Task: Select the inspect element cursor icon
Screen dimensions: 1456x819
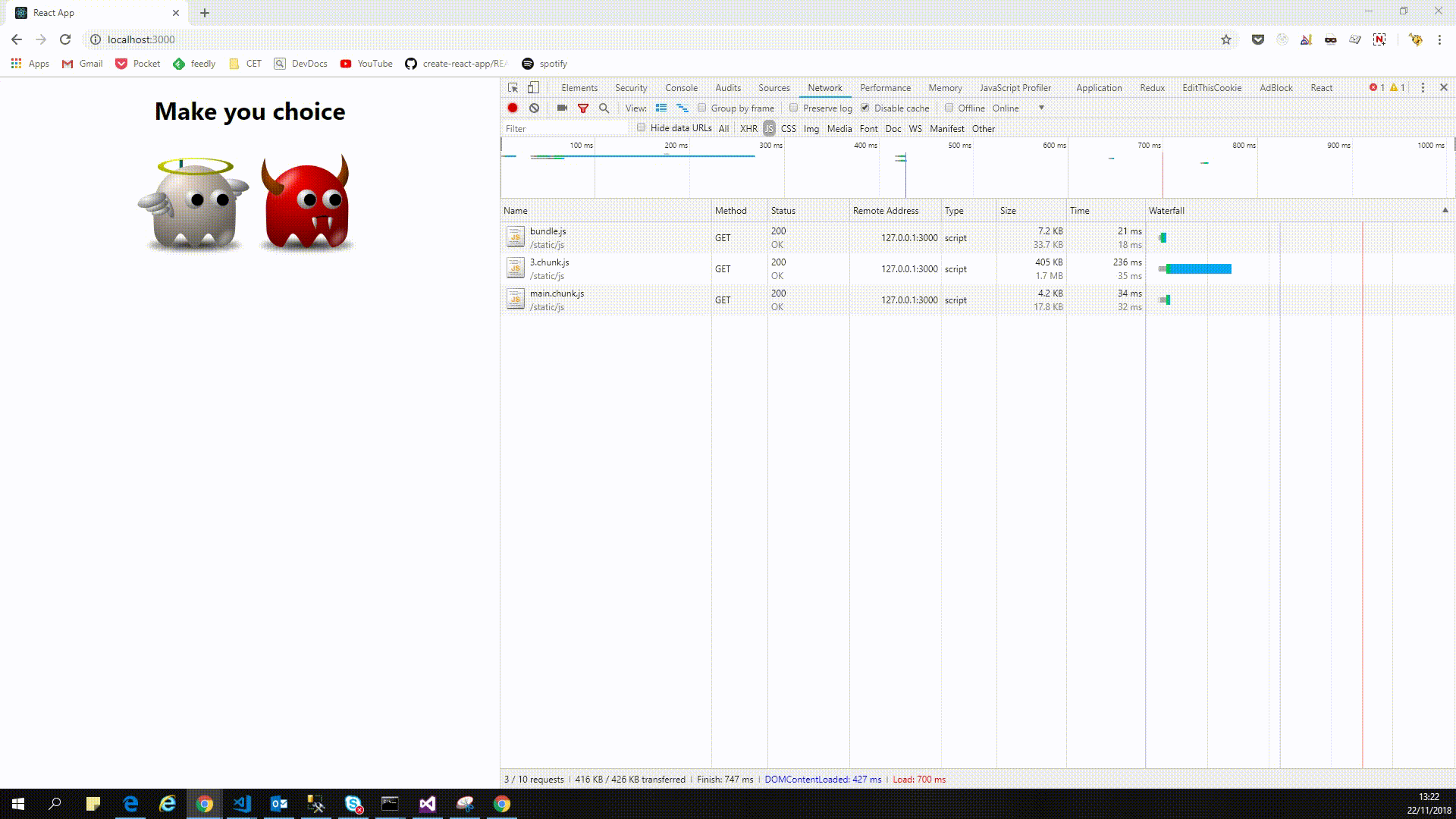Action: point(513,88)
